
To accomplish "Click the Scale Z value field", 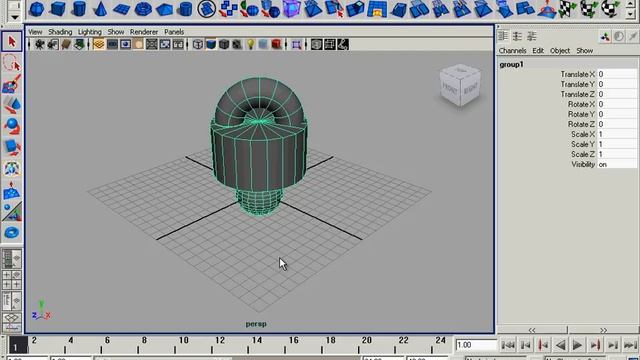I will (x=617, y=154).
